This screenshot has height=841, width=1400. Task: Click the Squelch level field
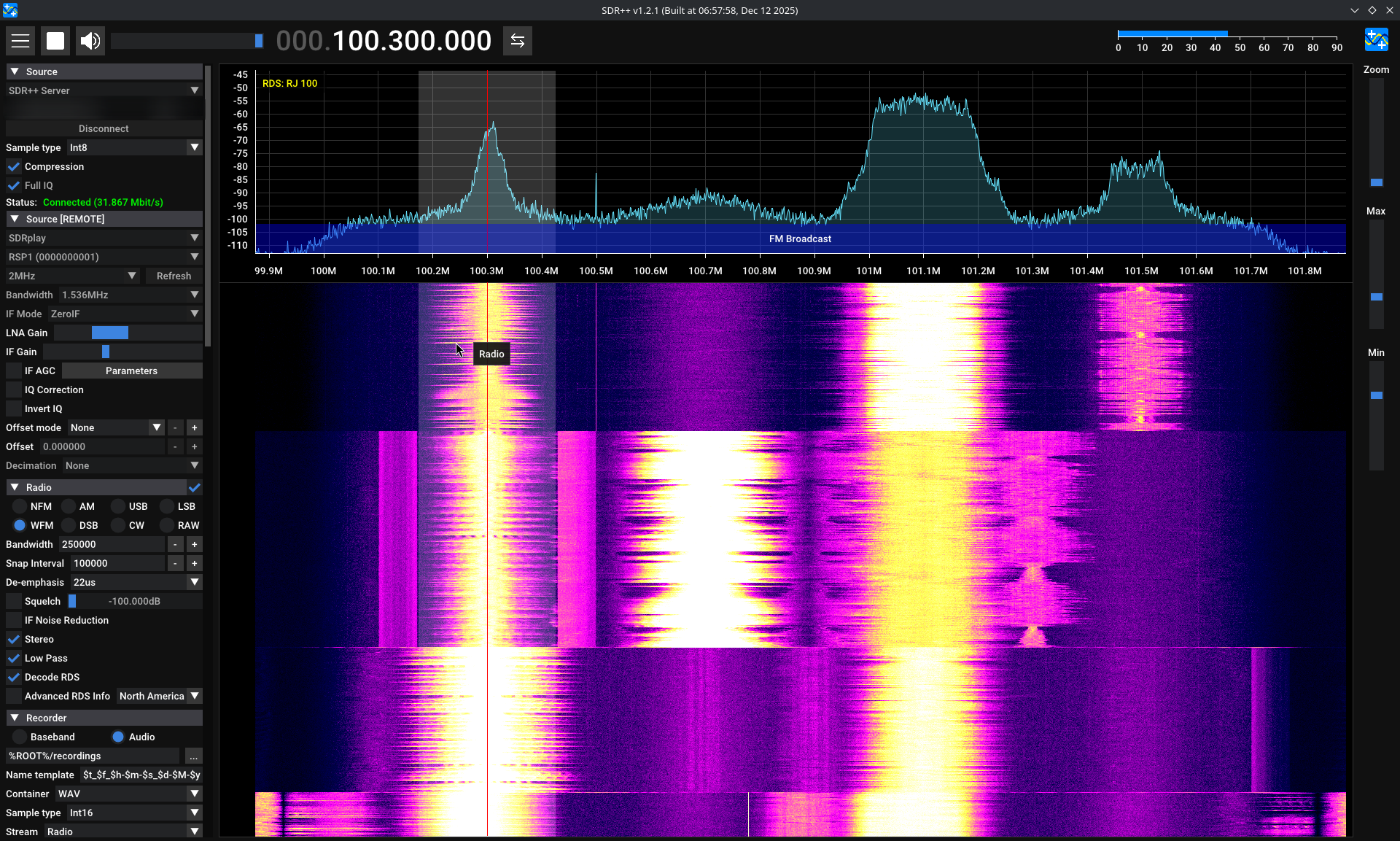(134, 601)
